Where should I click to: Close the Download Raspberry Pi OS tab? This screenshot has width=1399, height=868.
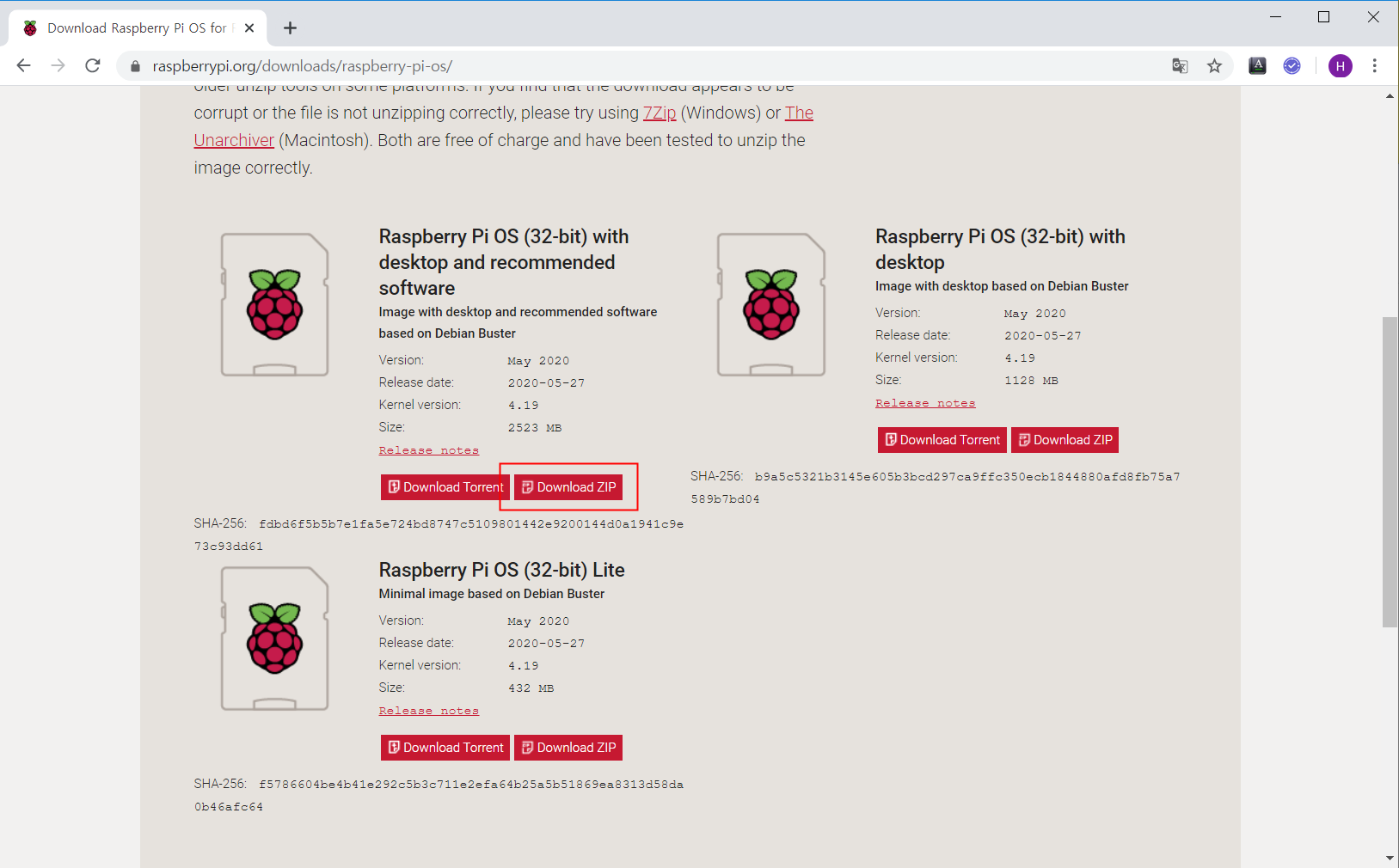(x=249, y=28)
